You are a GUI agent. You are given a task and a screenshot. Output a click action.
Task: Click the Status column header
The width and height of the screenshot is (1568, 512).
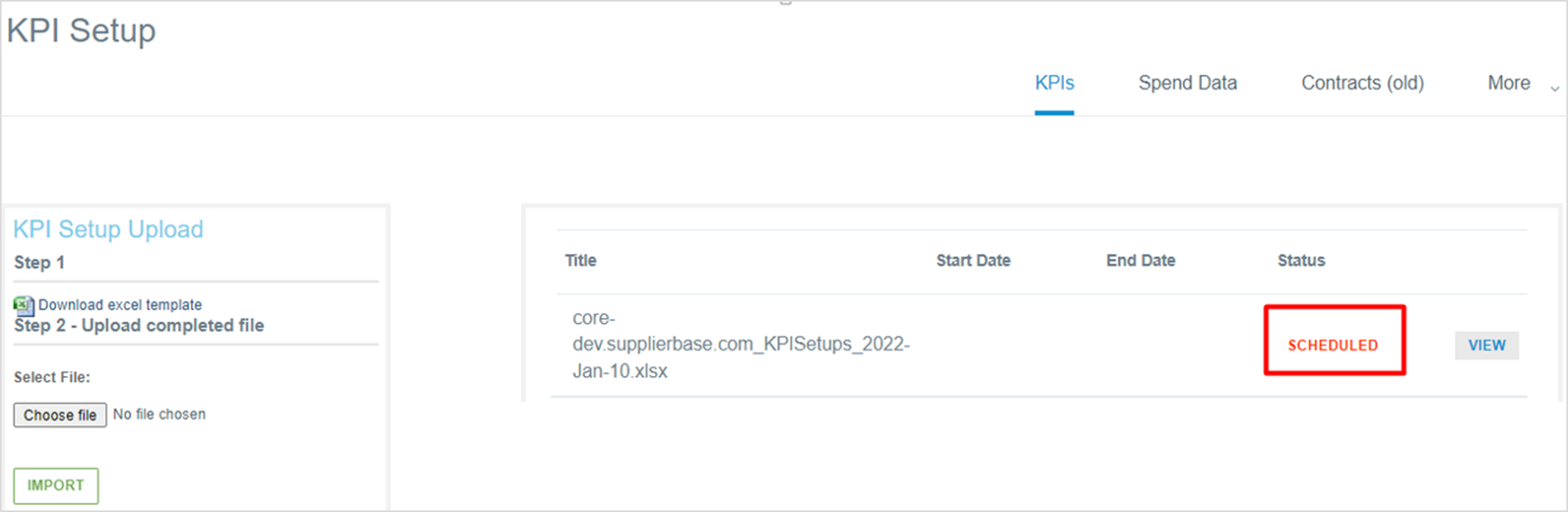(1300, 260)
